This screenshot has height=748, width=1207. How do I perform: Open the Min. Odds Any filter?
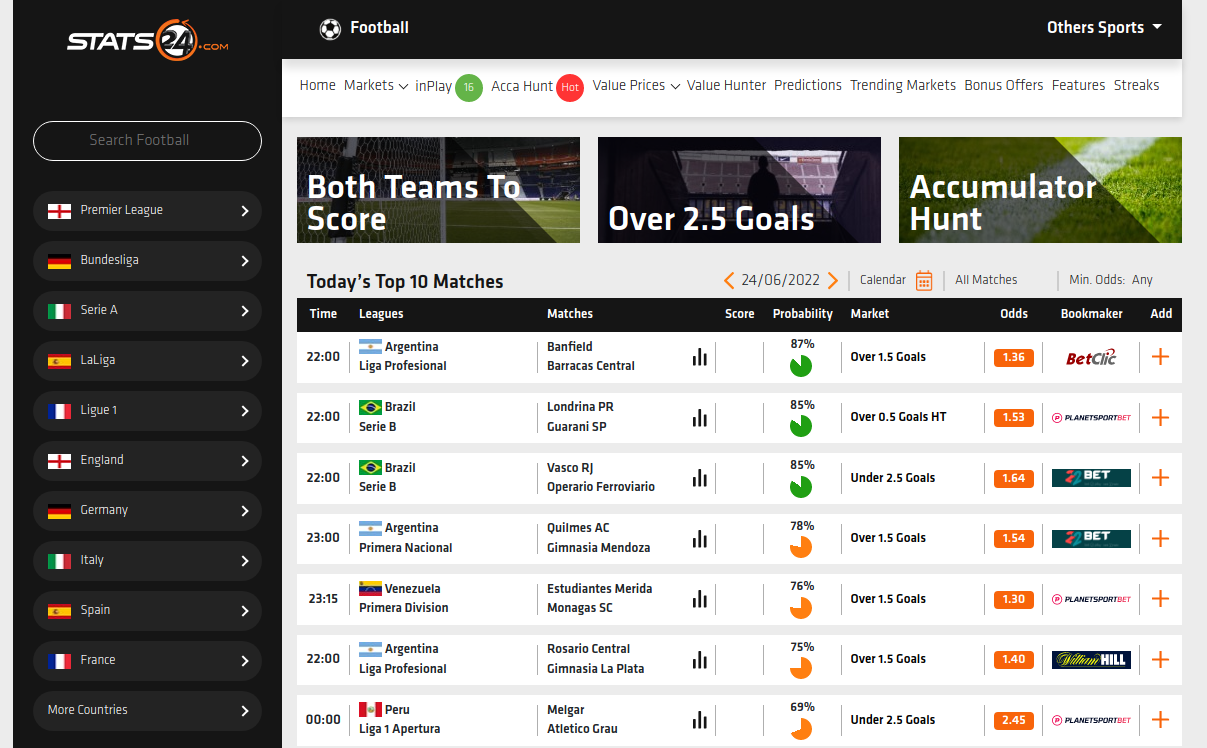click(x=1111, y=280)
